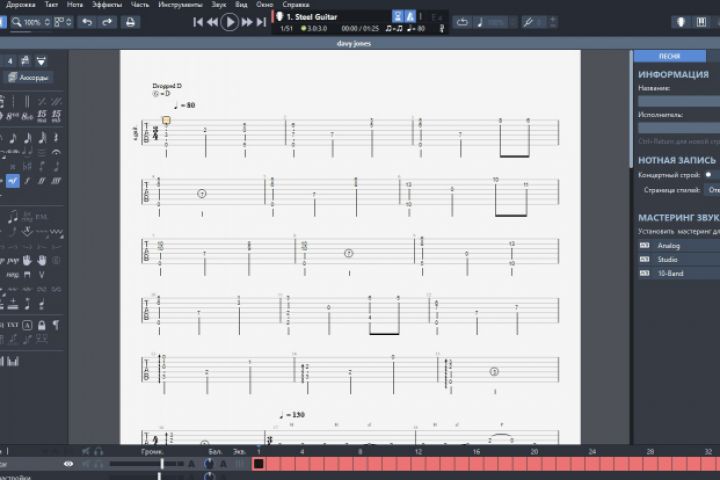
Task: Open the Эффекты menu
Action: [x=107, y=5]
